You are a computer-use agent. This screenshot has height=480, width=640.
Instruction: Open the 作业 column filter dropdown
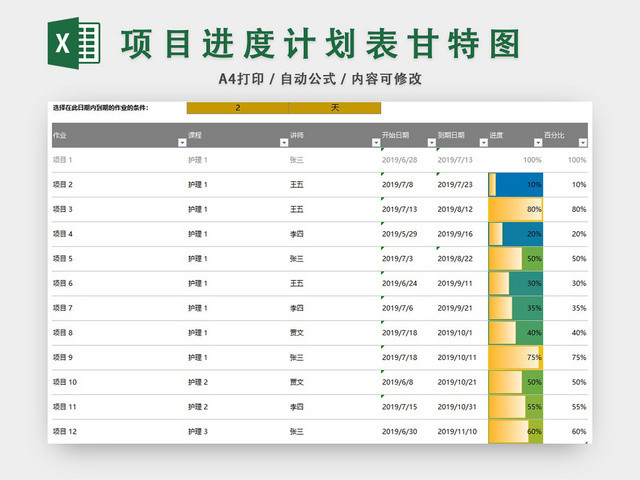pyautogui.click(x=182, y=142)
